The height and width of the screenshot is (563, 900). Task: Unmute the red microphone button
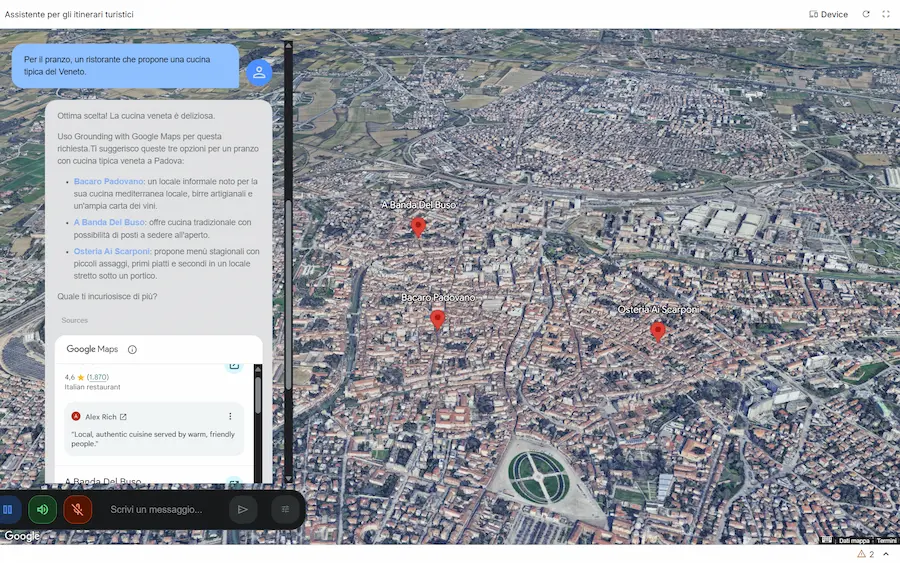pos(77,509)
